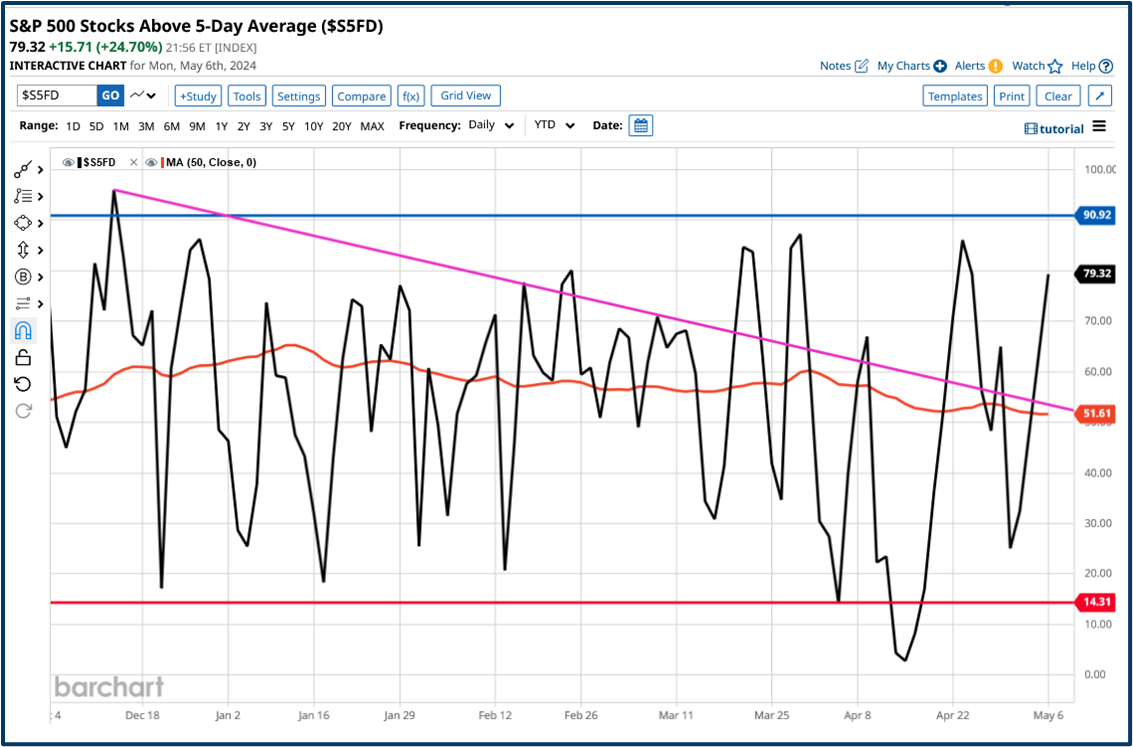The image size is (1133, 747).
Task: Remove the $S5FD study with its X
Action: coord(133,161)
